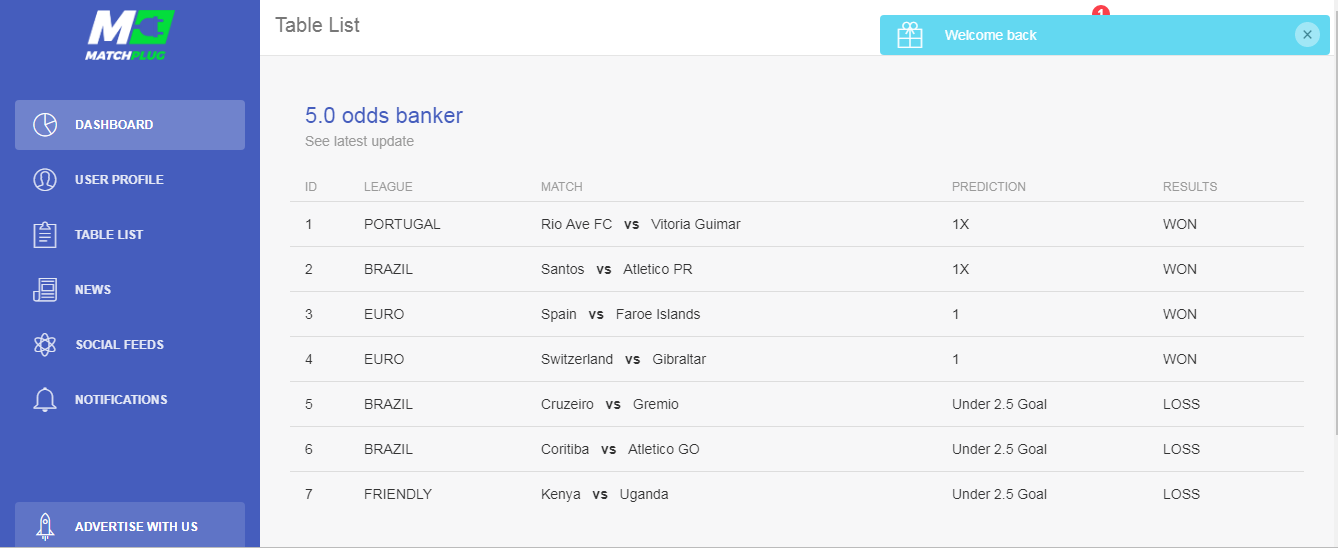Click the Social Feeds atom icon

[45, 345]
